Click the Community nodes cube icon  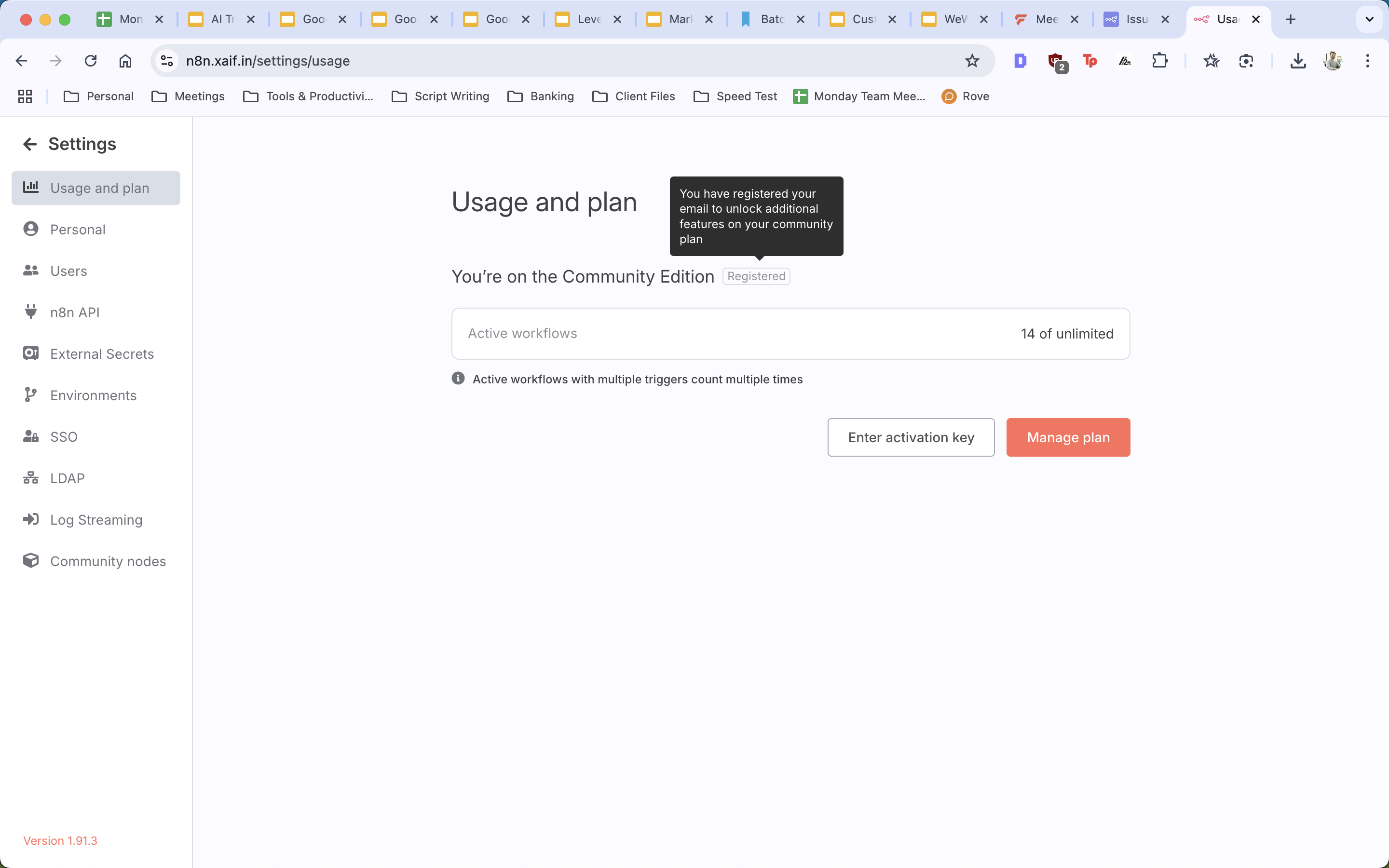[30, 560]
